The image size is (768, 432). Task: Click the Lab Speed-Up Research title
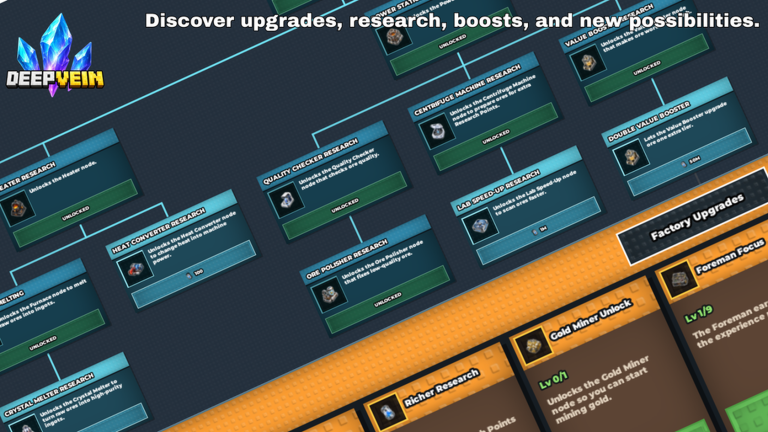pos(499,191)
